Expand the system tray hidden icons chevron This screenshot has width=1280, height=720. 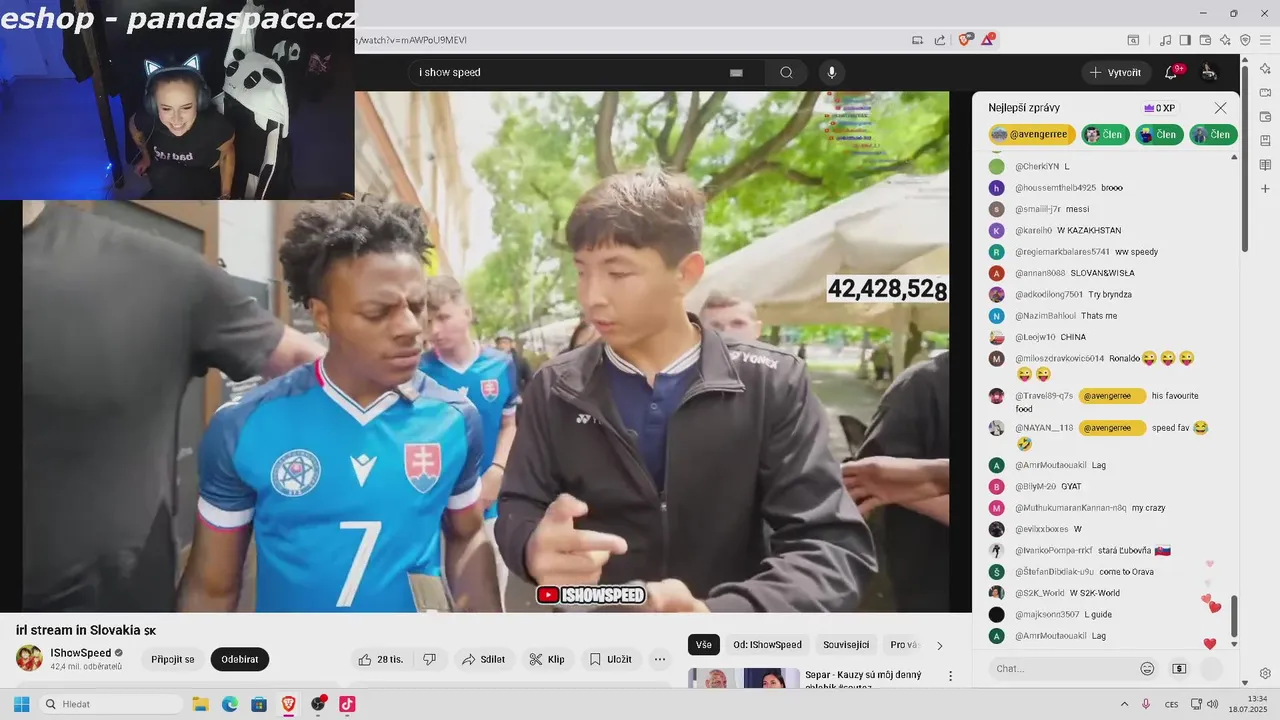[x=1124, y=704]
